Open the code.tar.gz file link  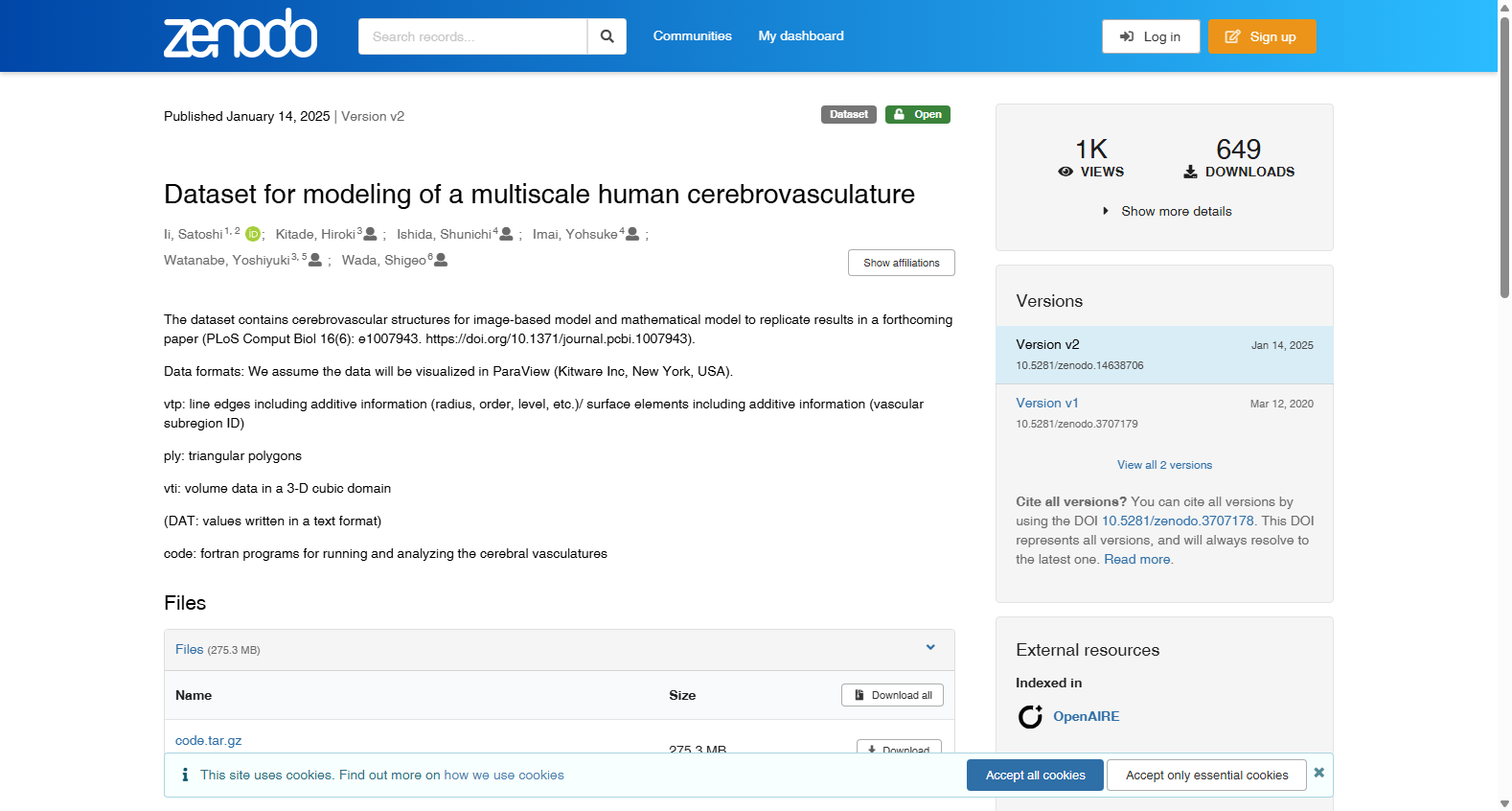208,740
